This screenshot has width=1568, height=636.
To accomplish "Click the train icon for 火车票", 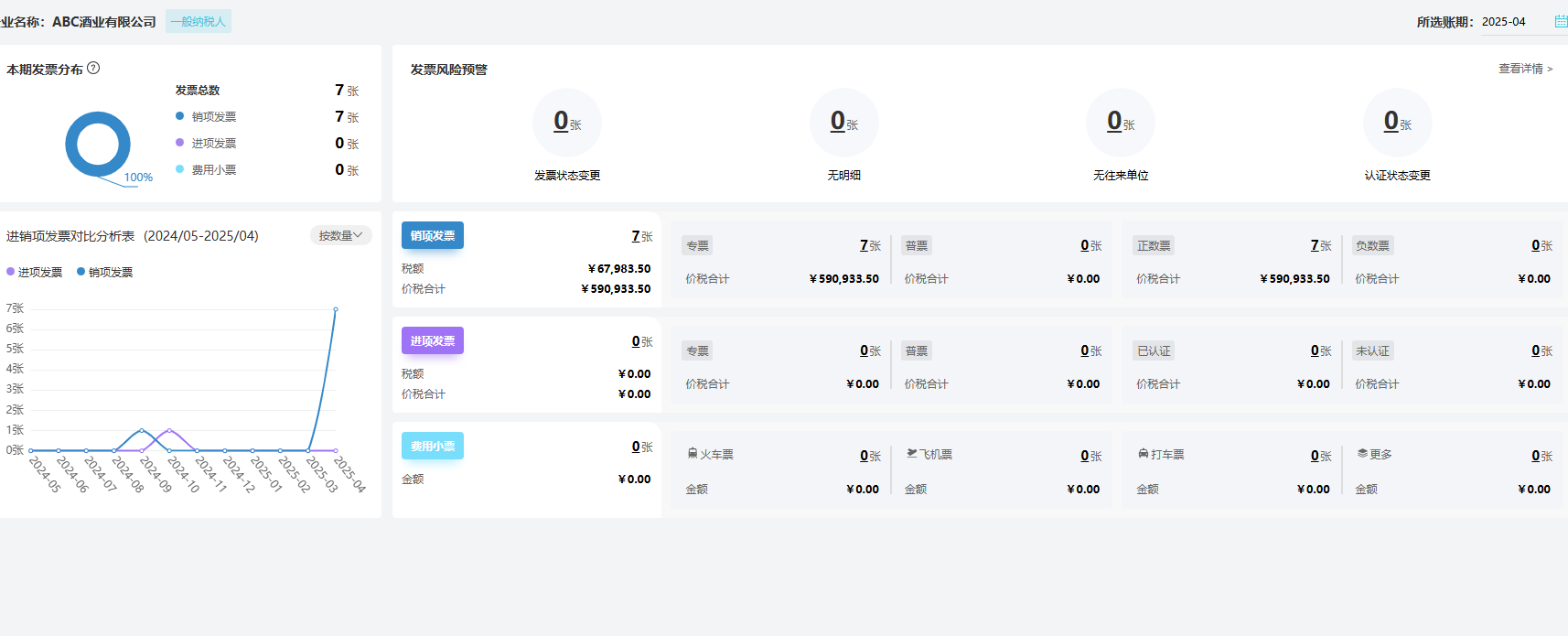I will point(693,454).
